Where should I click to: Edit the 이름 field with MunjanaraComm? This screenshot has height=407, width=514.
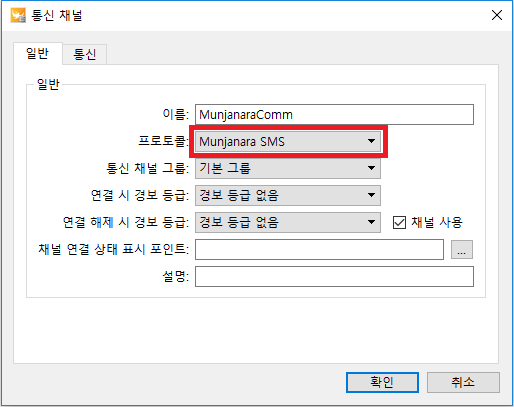334,115
